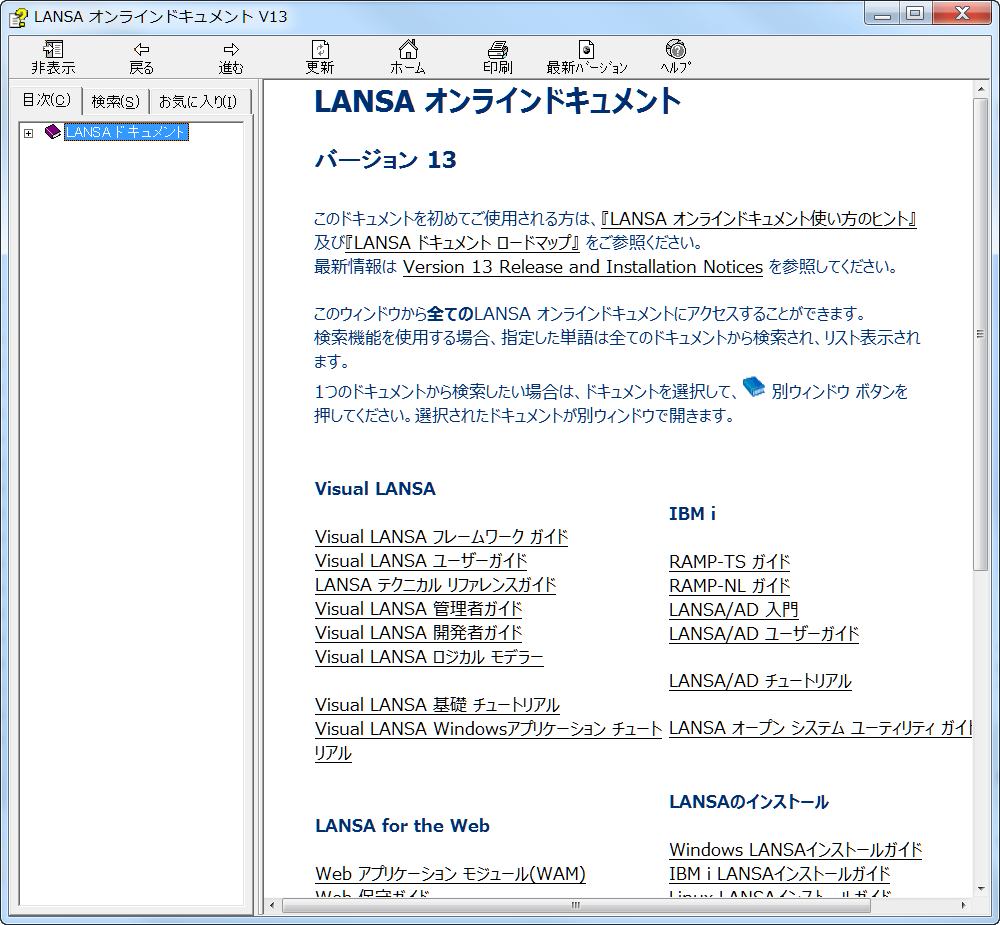
Task: Open LANSA オンラインドキュメント使い方のヒント link
Action: (758, 219)
